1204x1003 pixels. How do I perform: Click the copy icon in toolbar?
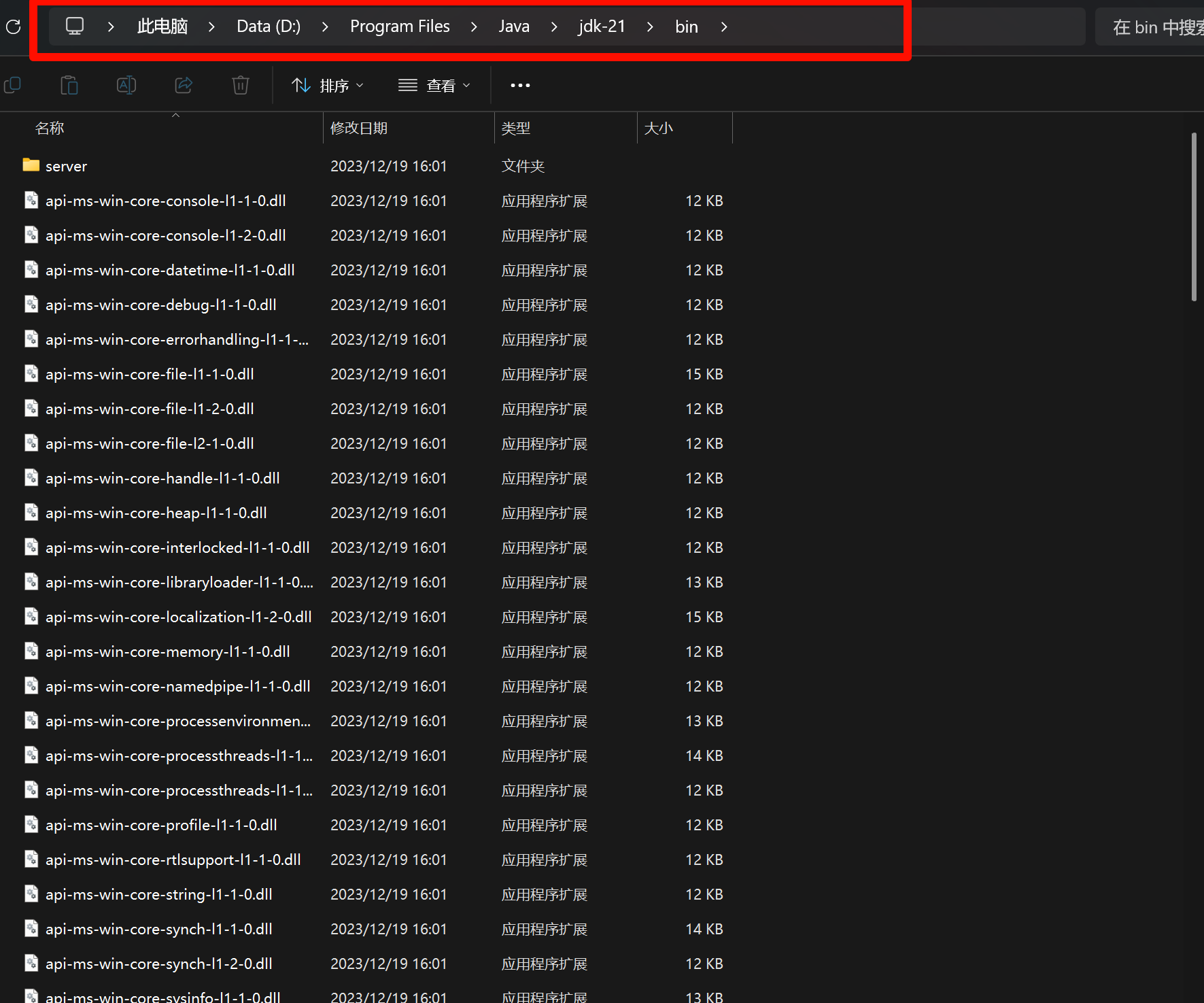tap(13, 86)
